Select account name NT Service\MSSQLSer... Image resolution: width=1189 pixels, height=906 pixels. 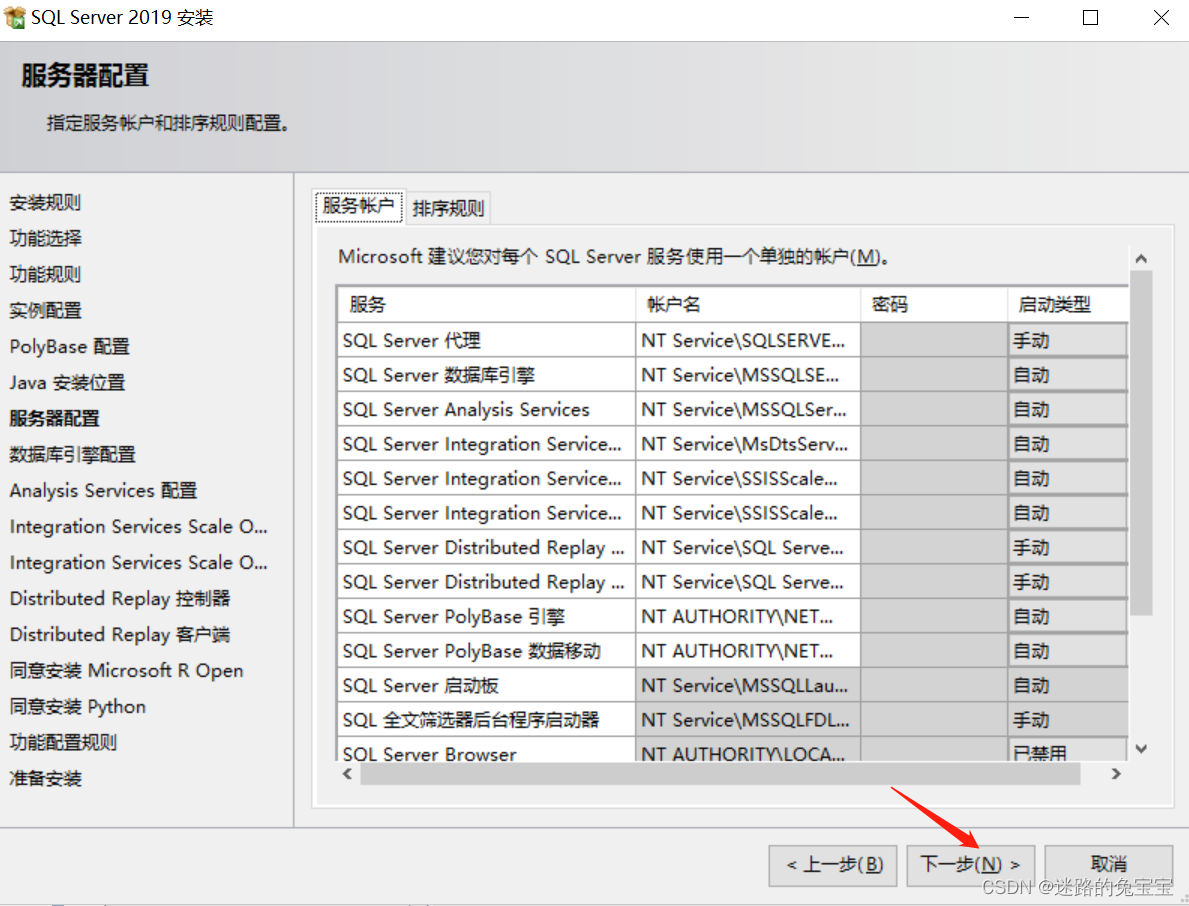coord(748,409)
